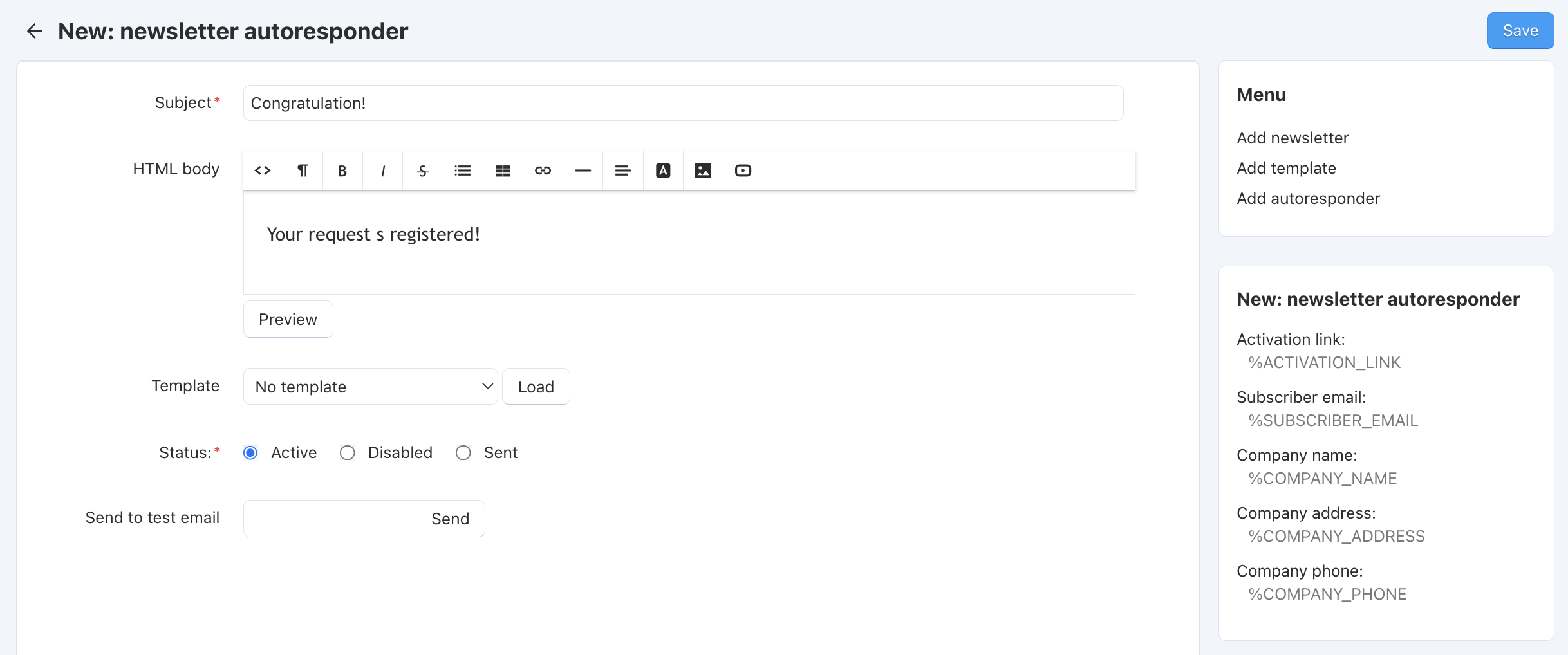Click the %ACTIVATION_LINK placeholder text

pyautogui.click(x=1324, y=363)
